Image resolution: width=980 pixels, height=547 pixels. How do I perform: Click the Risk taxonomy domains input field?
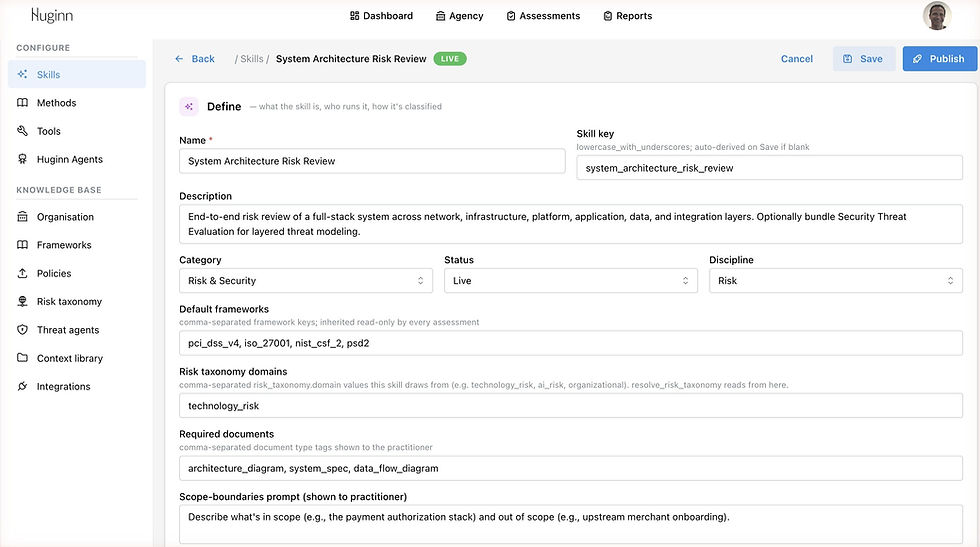point(571,406)
